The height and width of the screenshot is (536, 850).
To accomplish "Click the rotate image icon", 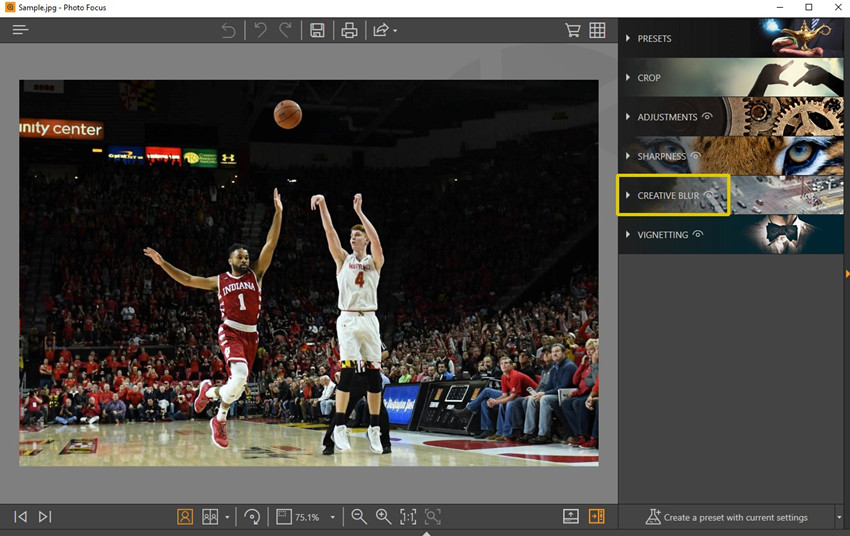I will pos(252,516).
